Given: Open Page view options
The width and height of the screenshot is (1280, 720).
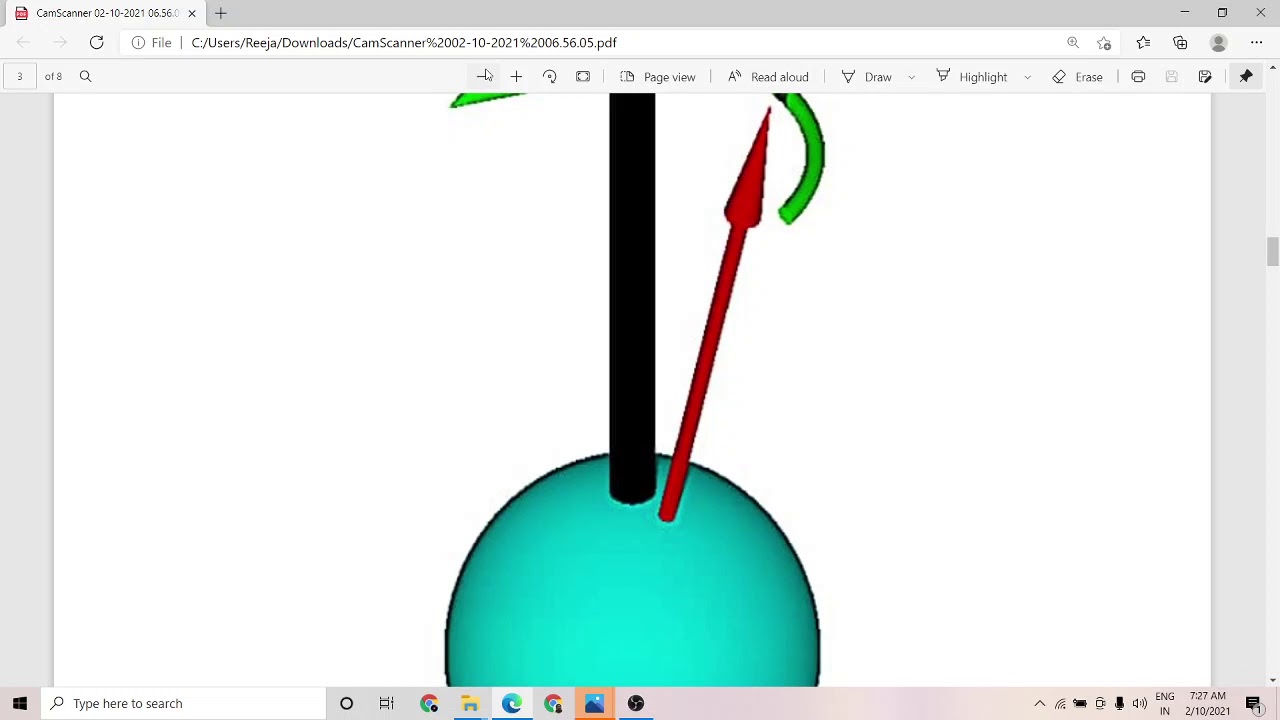Looking at the screenshot, I should coord(657,77).
